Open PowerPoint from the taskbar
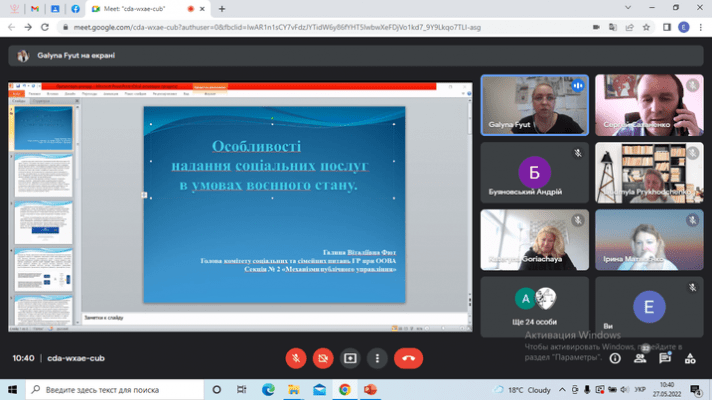The height and width of the screenshot is (400, 712). (x=370, y=390)
